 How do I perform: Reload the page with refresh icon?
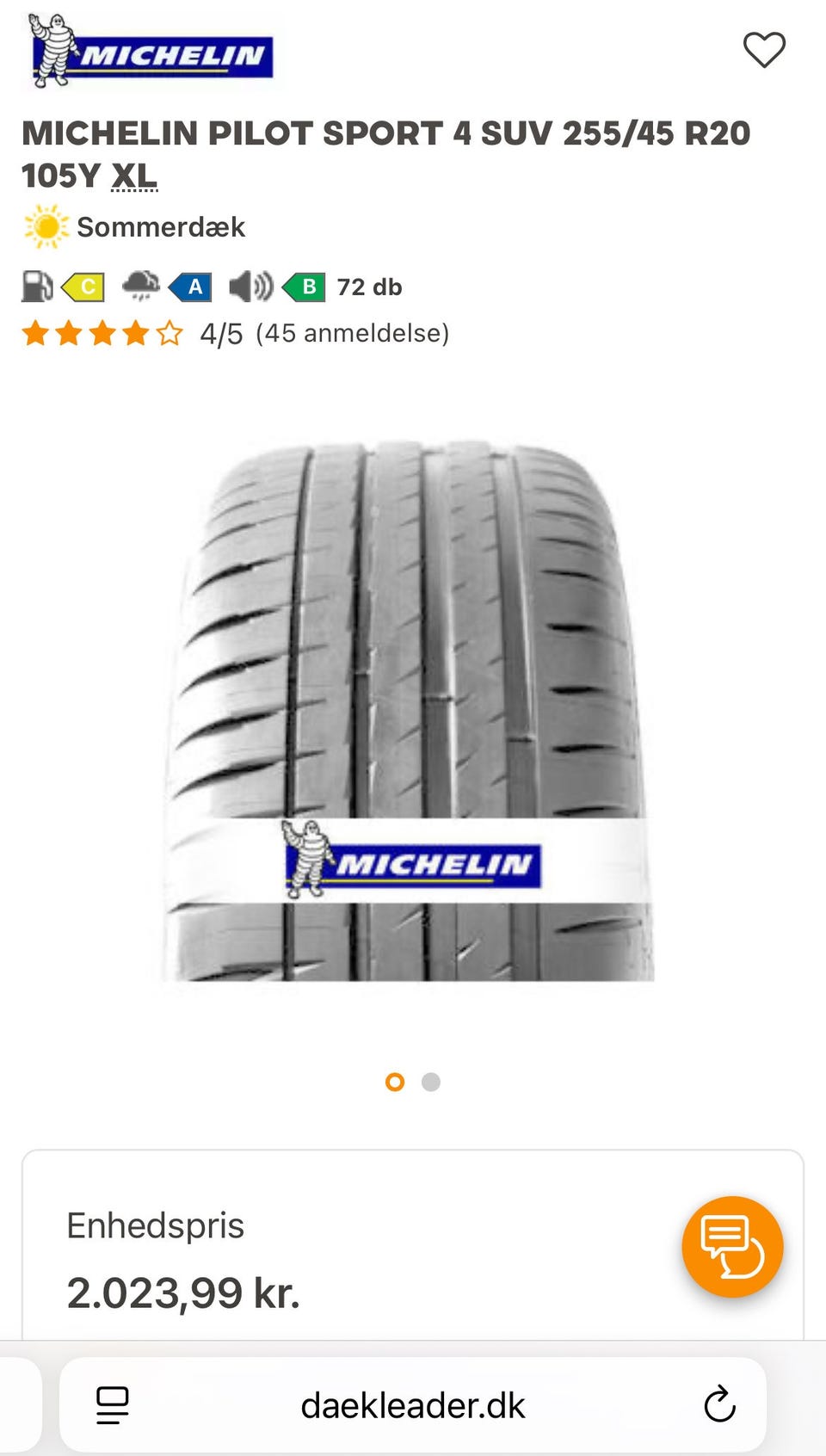tap(719, 1404)
